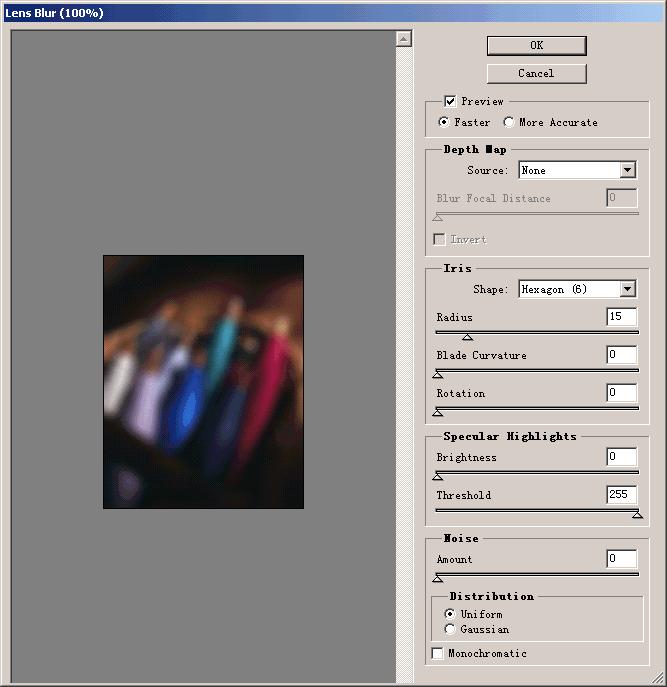The height and width of the screenshot is (687, 667).
Task: Click the Threshold input field
Action: tap(621, 495)
